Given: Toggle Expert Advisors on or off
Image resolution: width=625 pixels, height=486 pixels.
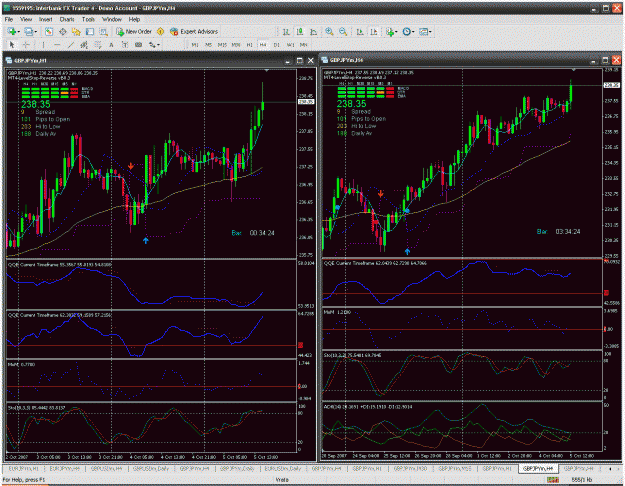Looking at the screenshot, I should click(194, 31).
